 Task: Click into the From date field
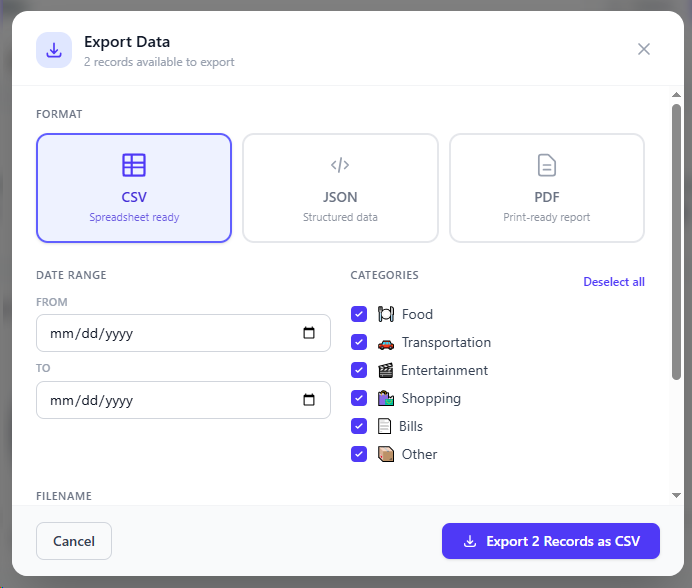[x=183, y=333]
